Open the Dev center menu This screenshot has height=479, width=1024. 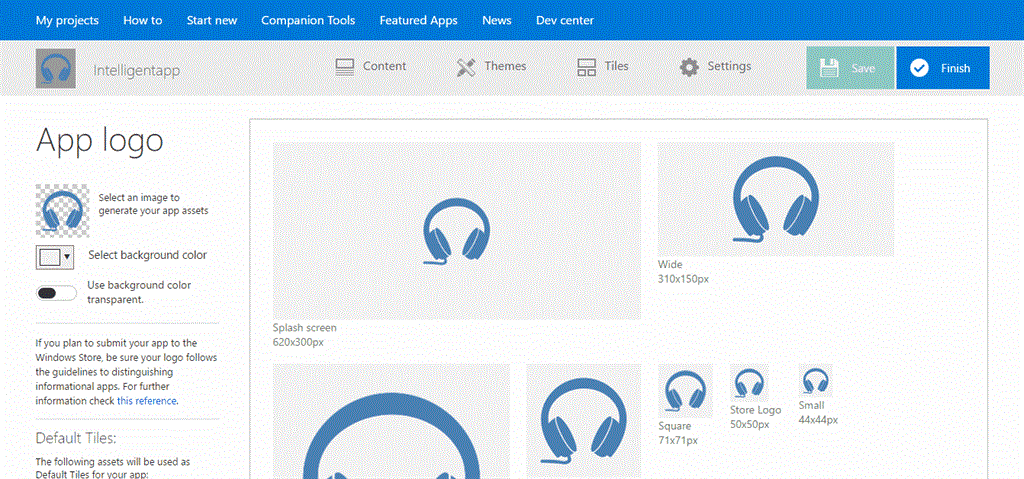click(x=564, y=20)
